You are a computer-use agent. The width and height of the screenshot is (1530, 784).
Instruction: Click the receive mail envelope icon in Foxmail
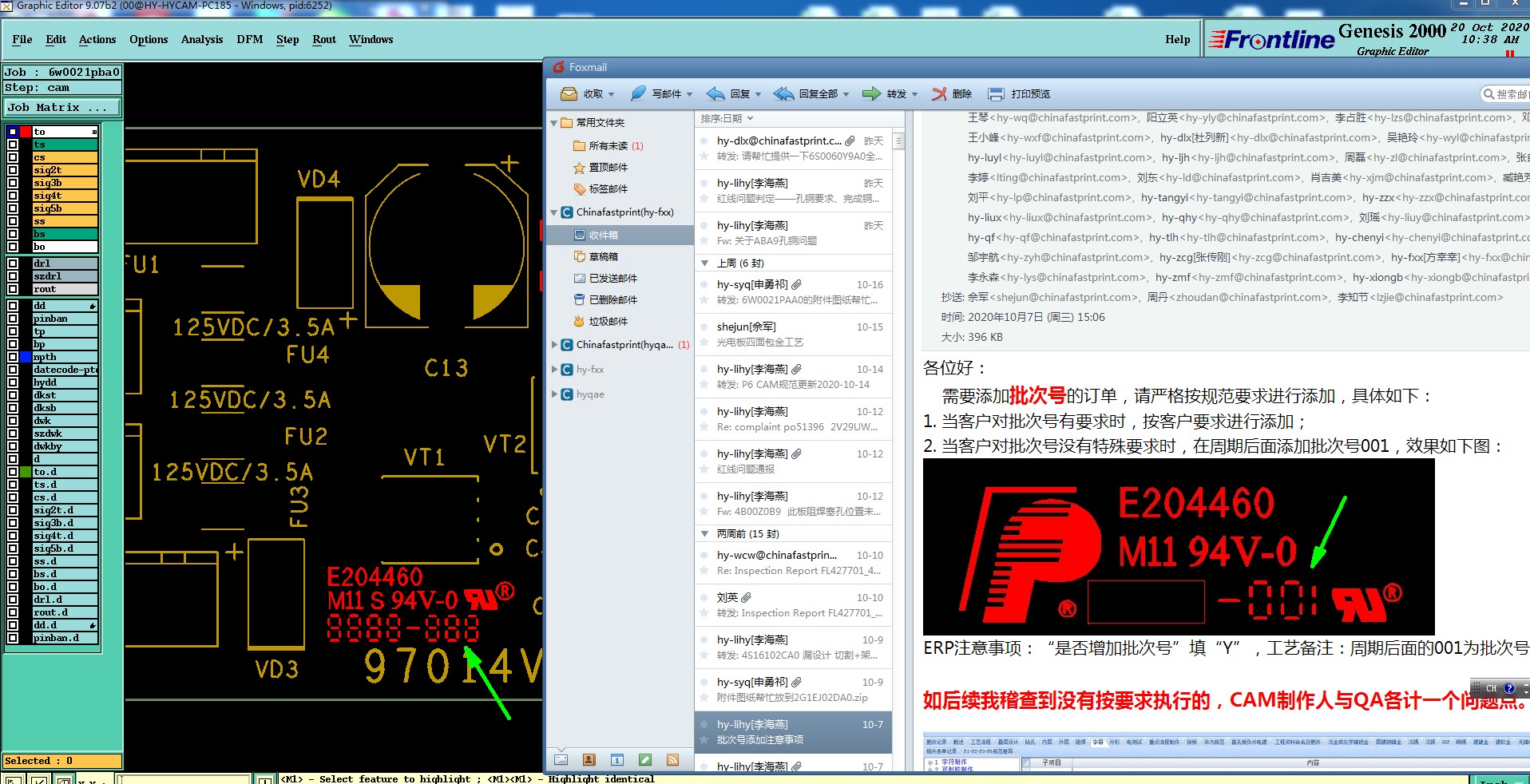569,94
